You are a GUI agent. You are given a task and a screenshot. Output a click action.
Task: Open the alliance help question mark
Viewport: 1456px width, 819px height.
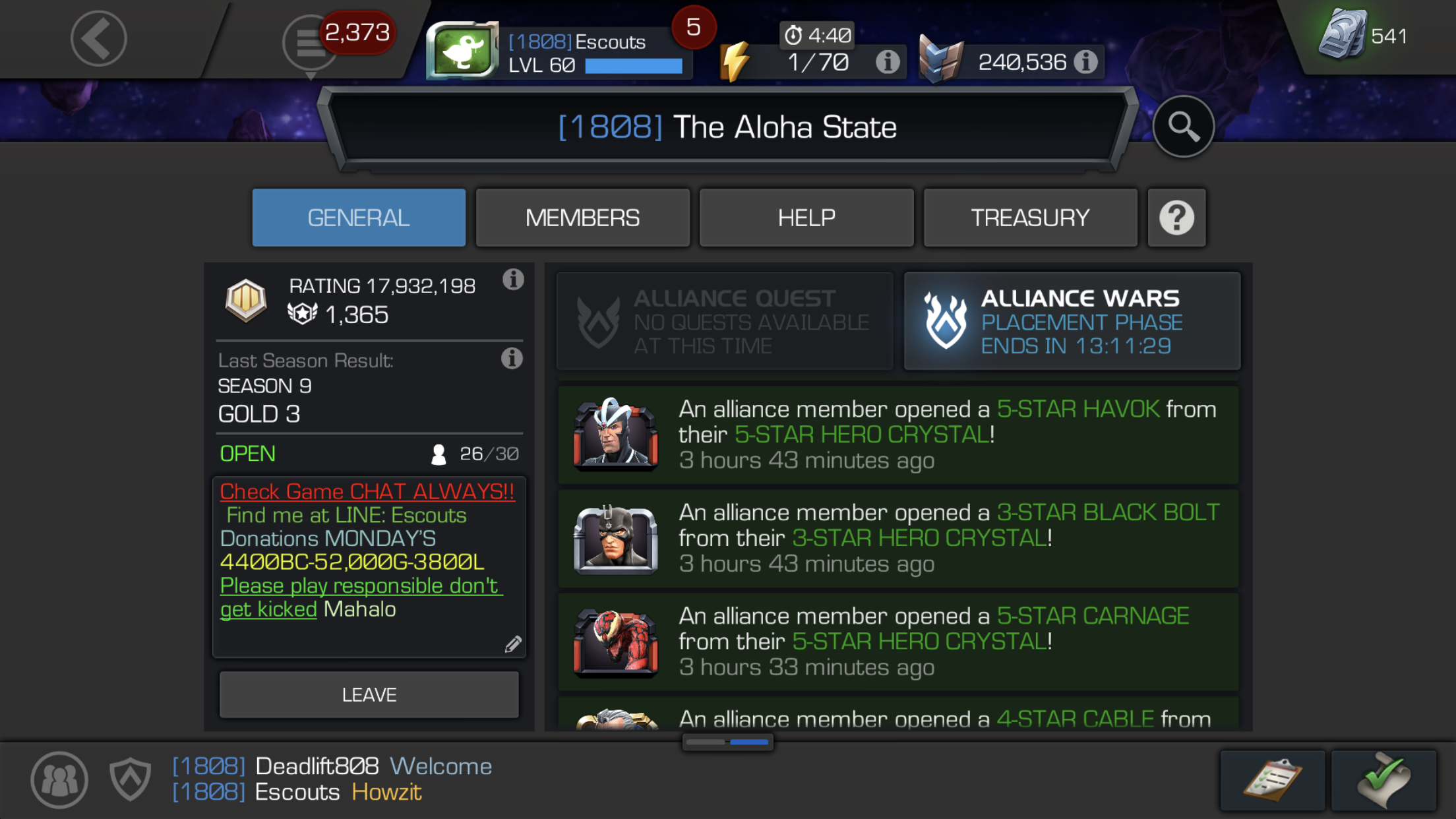[1176, 218]
